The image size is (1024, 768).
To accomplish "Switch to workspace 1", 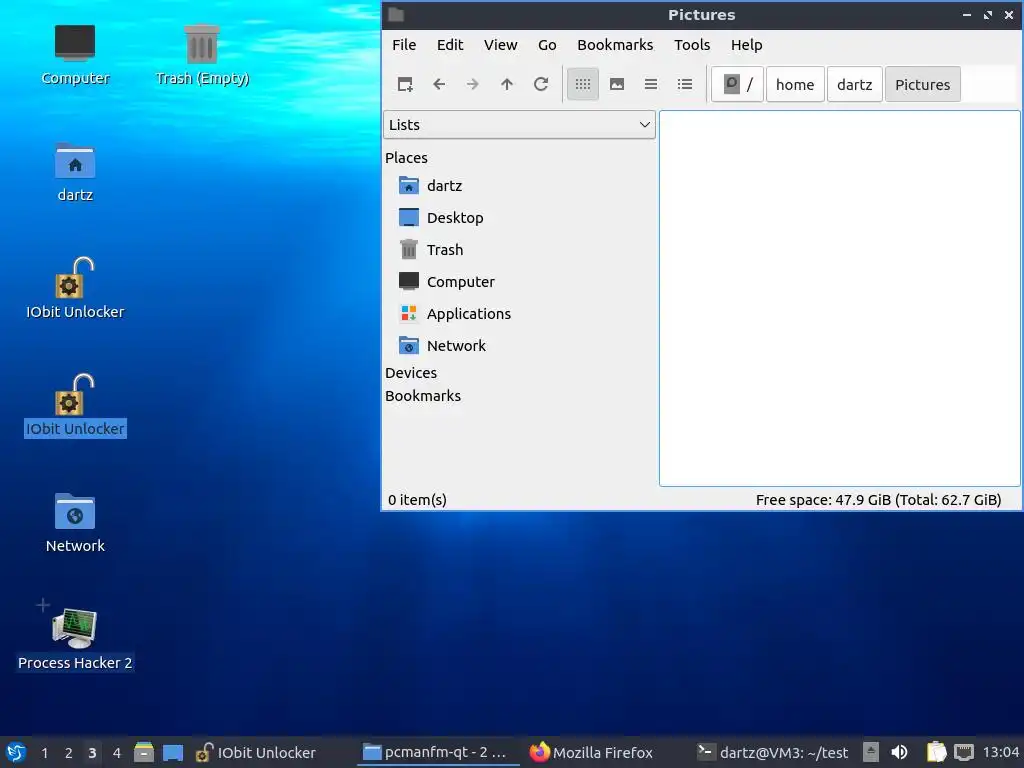I will pyautogui.click(x=44, y=753).
